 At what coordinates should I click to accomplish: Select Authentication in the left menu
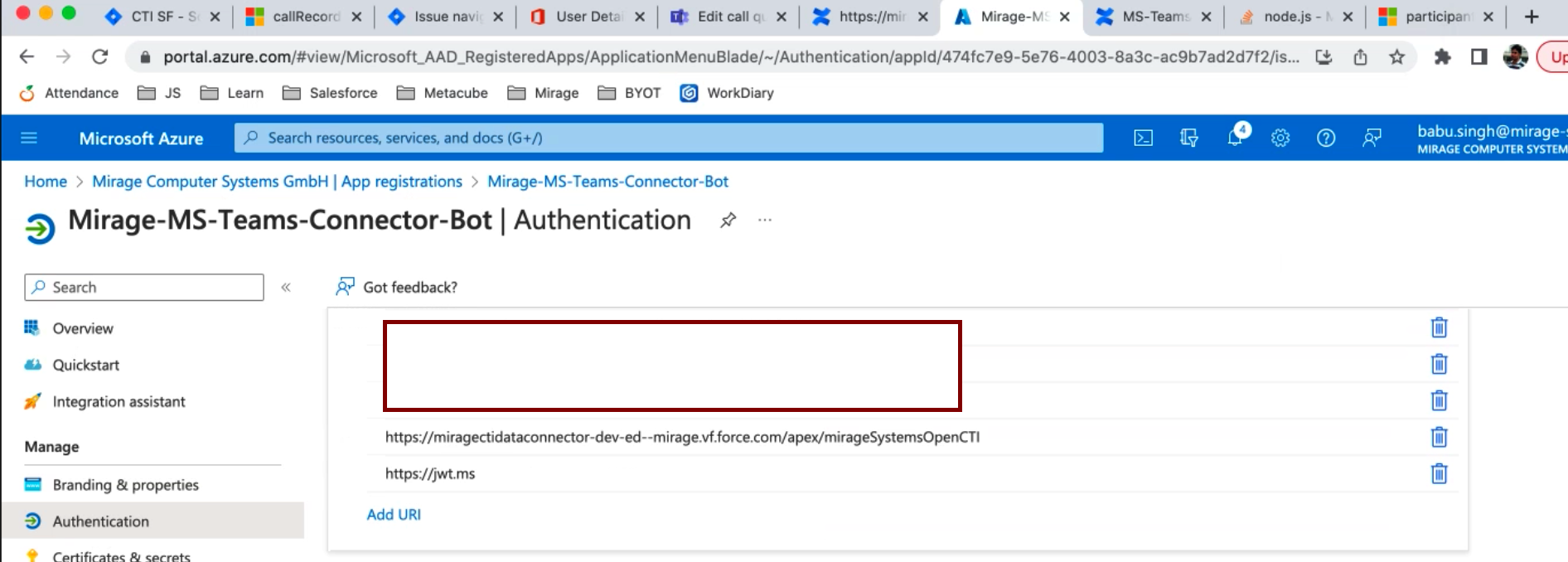pyautogui.click(x=152, y=521)
